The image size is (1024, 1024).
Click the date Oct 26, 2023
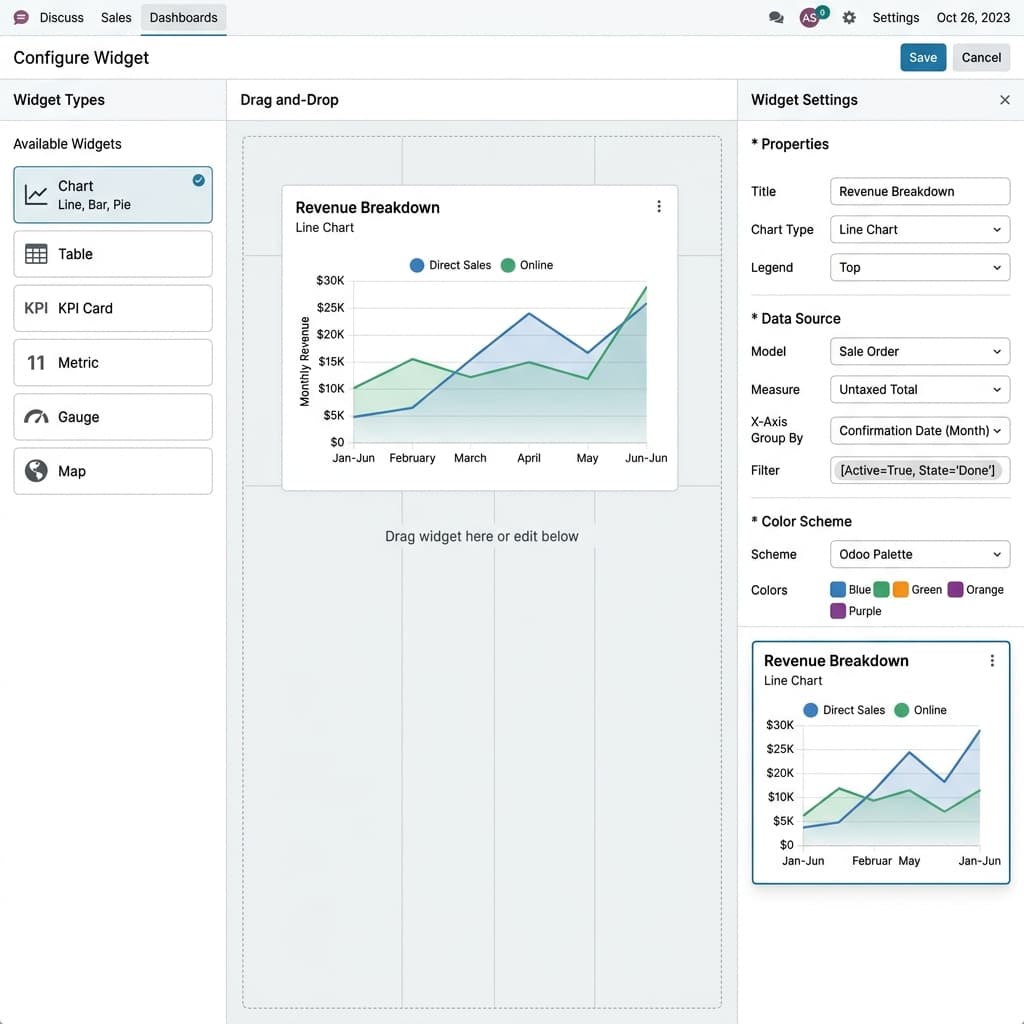point(973,18)
